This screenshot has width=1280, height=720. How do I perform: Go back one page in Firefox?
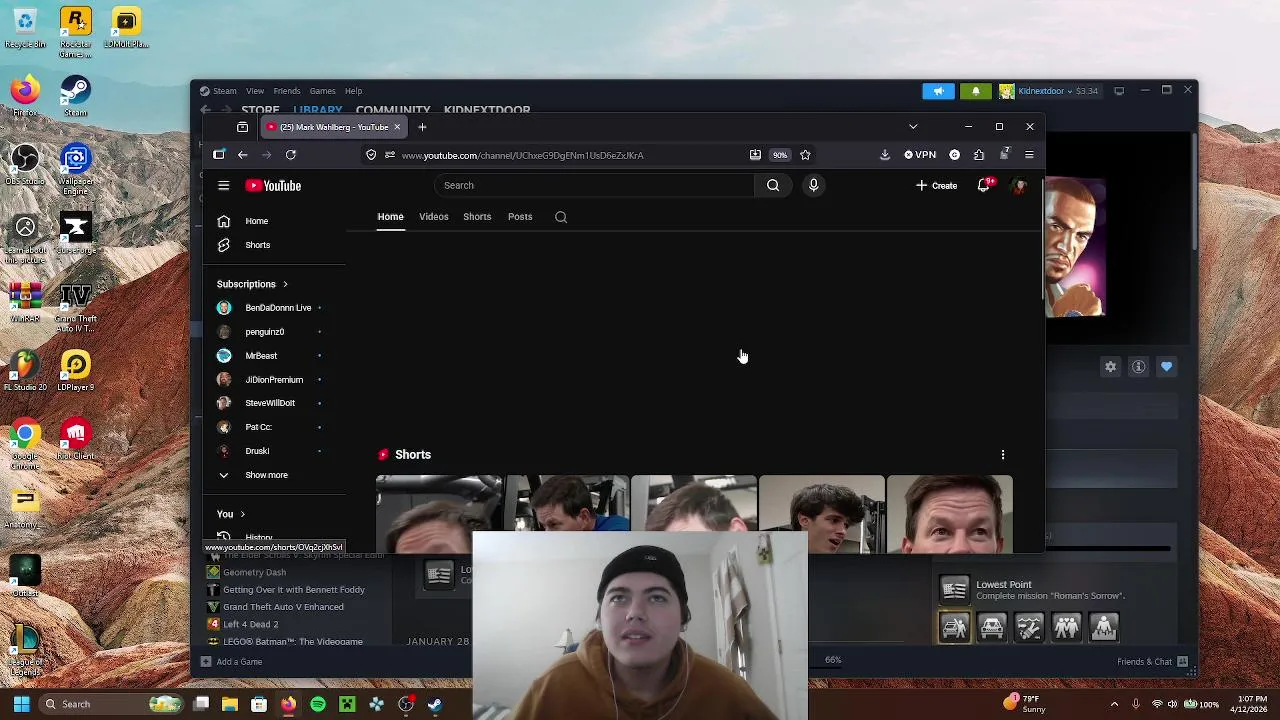point(242,155)
